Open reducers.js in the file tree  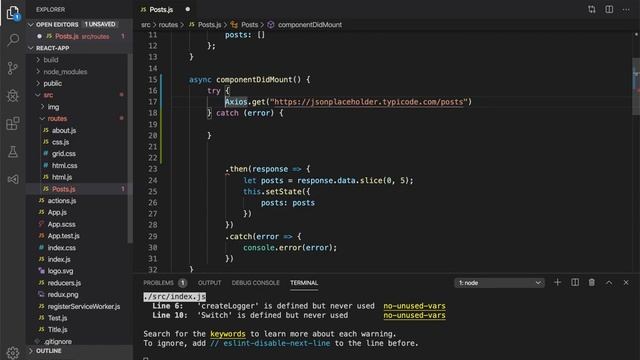point(64,283)
